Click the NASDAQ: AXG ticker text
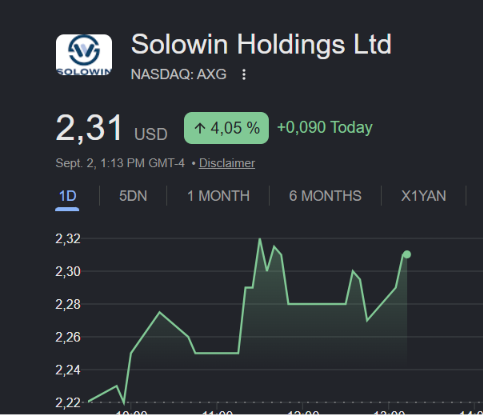 (x=179, y=74)
